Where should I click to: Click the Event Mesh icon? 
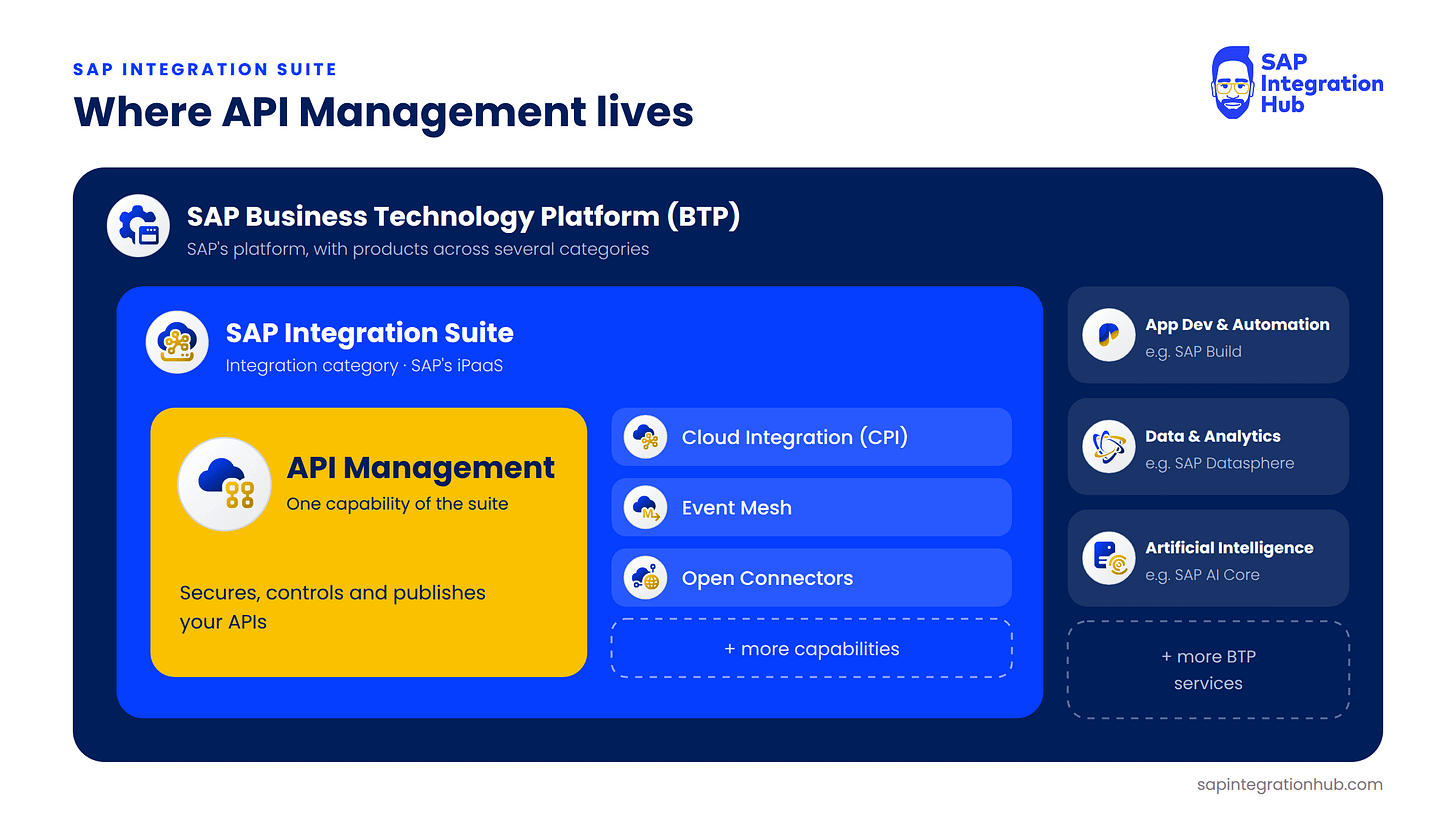pos(645,507)
